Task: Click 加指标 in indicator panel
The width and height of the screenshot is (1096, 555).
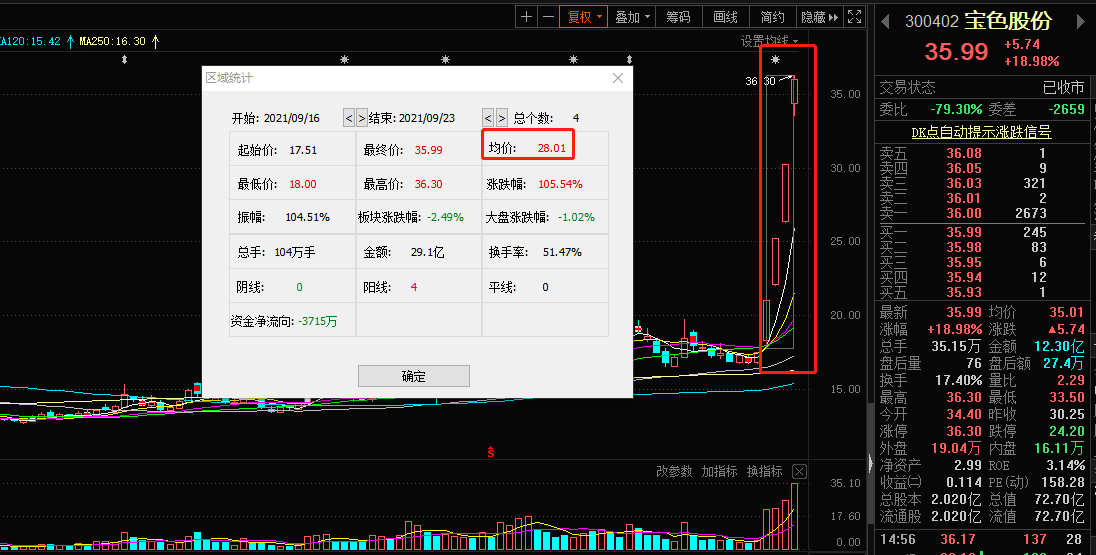Action: pos(719,471)
